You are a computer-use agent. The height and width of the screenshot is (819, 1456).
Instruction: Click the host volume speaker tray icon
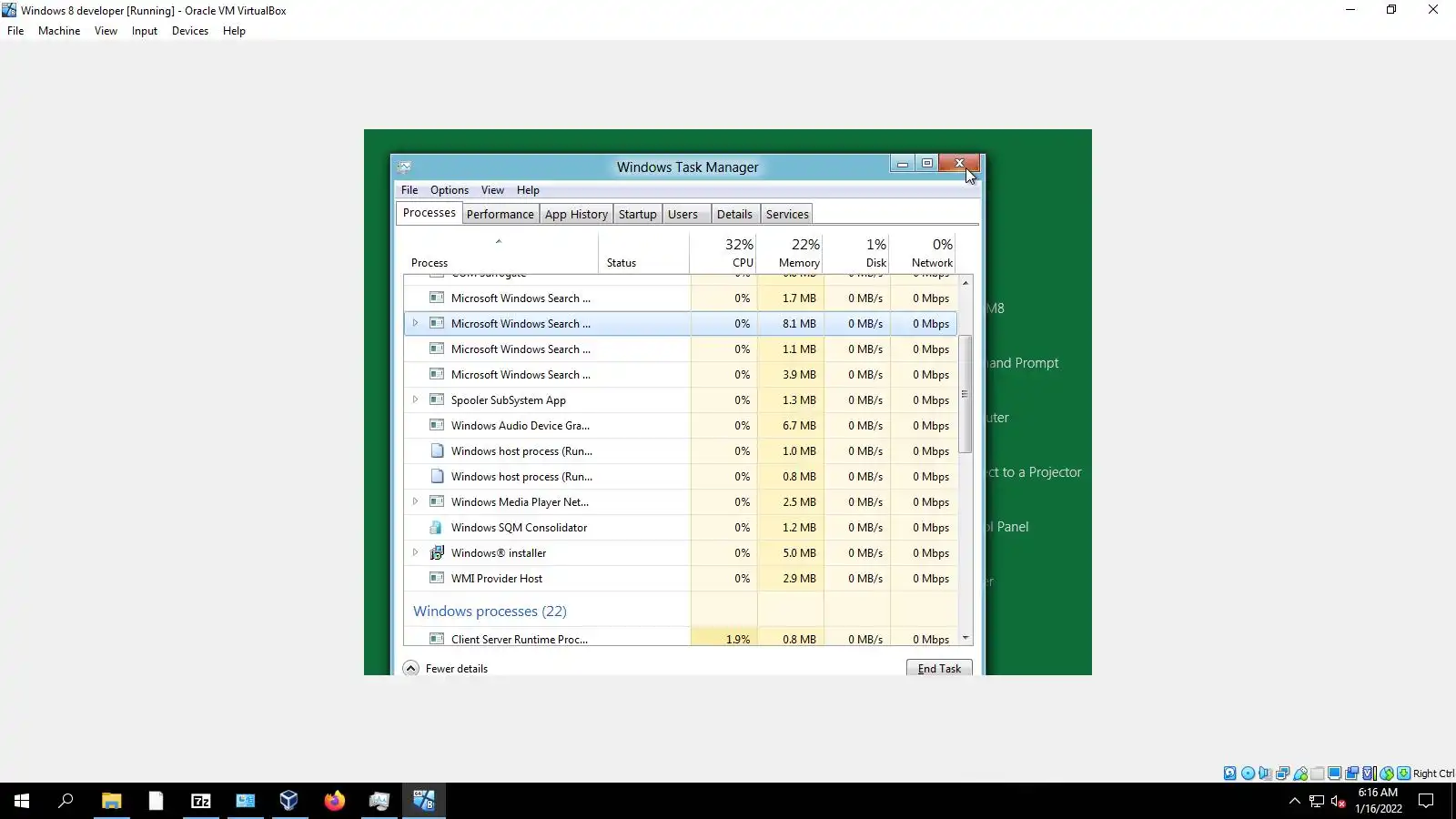1338,801
